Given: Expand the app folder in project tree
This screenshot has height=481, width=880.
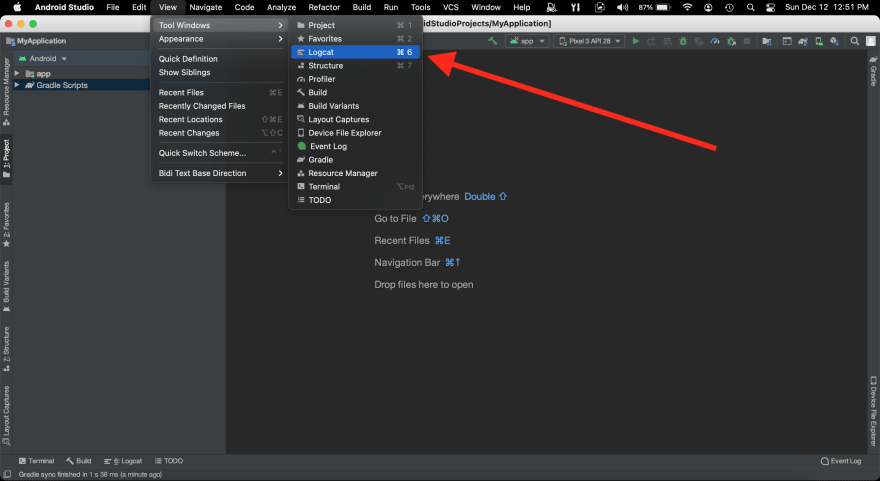Looking at the screenshot, I should 17,74.
